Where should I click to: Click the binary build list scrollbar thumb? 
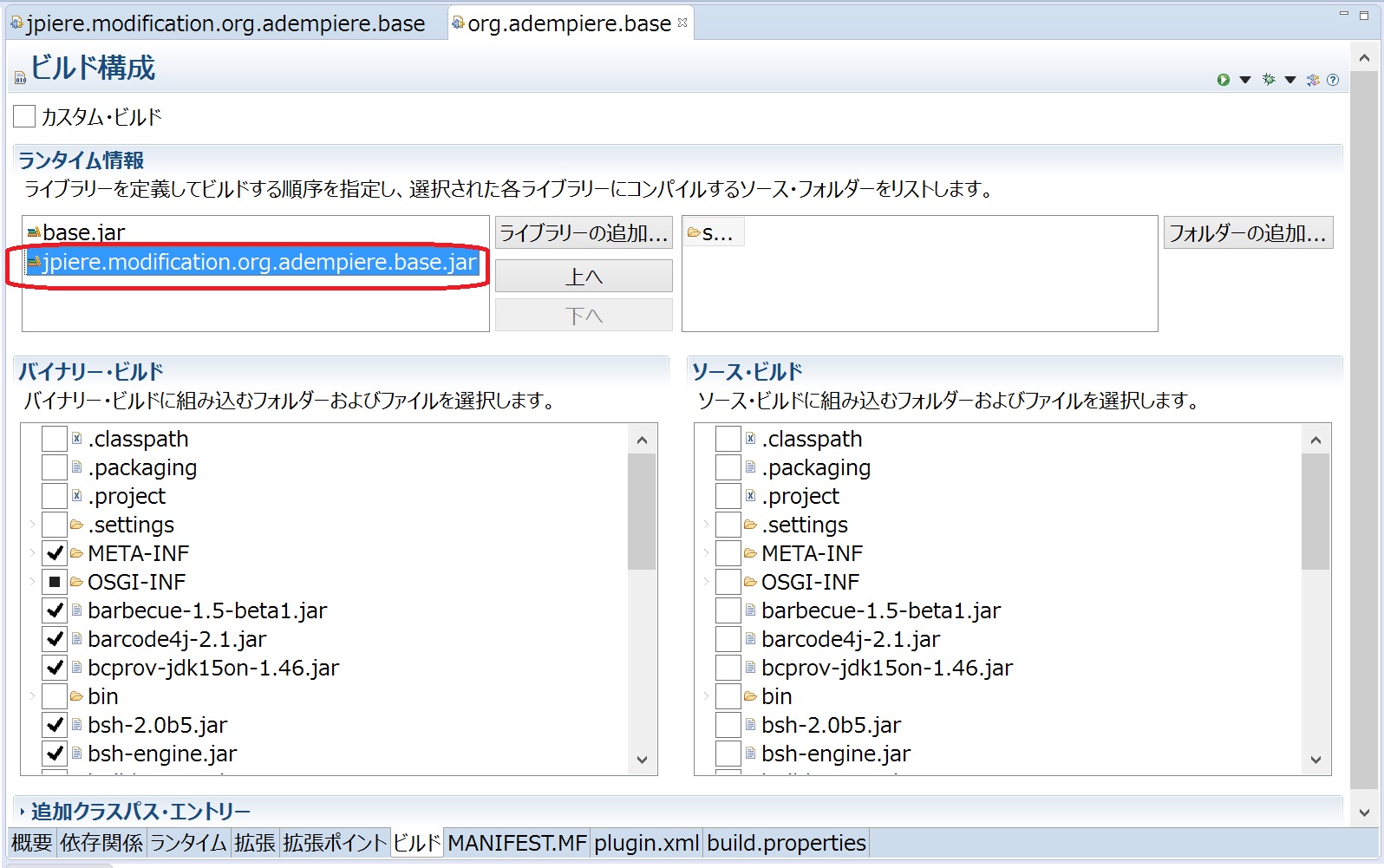(642, 512)
